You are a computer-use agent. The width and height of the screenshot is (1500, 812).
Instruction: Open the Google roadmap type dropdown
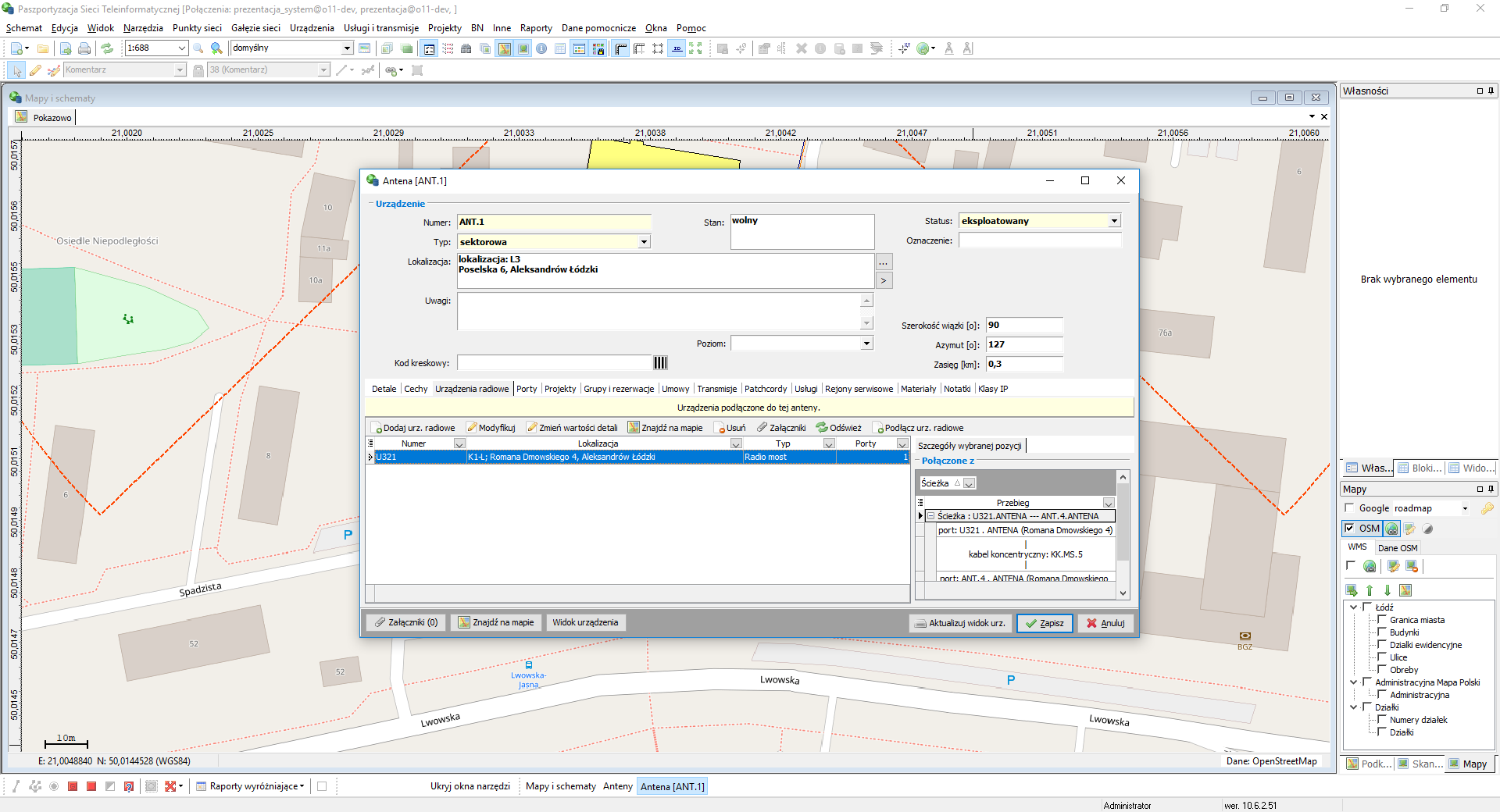(1465, 508)
